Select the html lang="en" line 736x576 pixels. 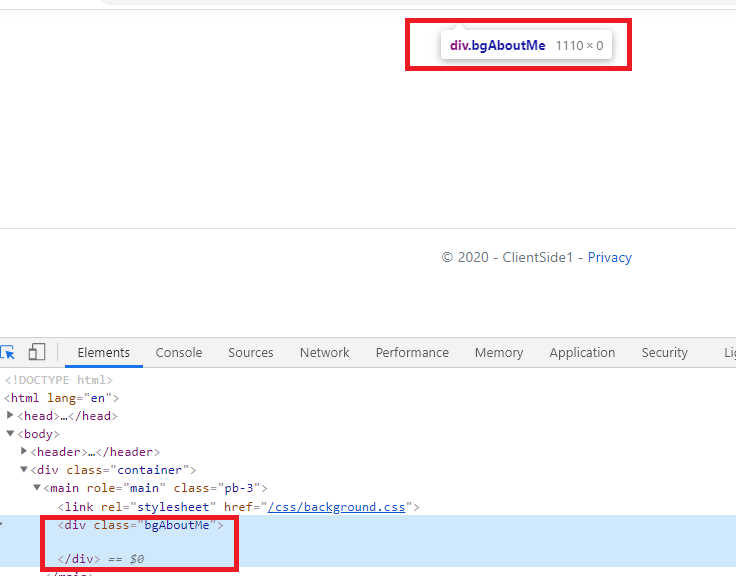61,398
